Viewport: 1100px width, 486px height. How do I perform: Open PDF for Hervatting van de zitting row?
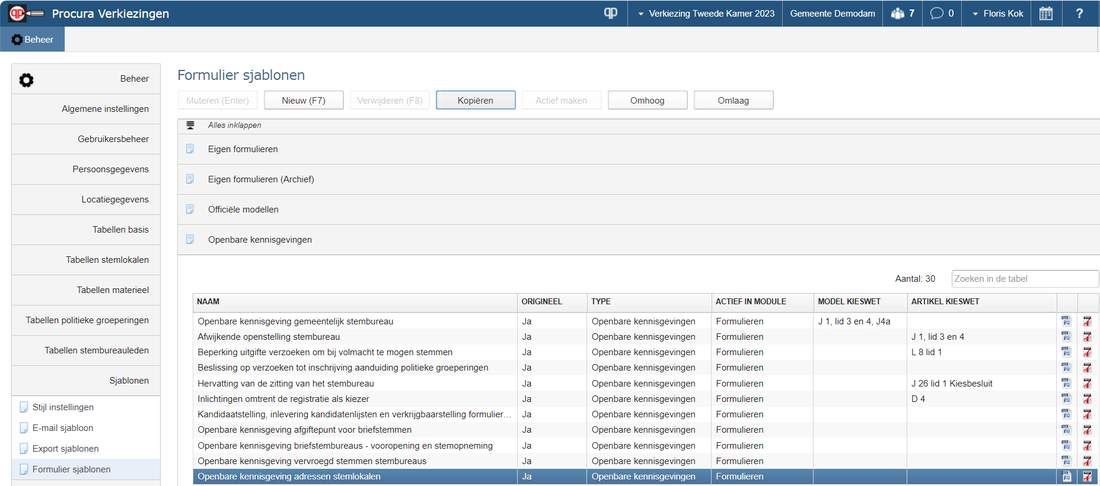pyautogui.click(x=1087, y=383)
